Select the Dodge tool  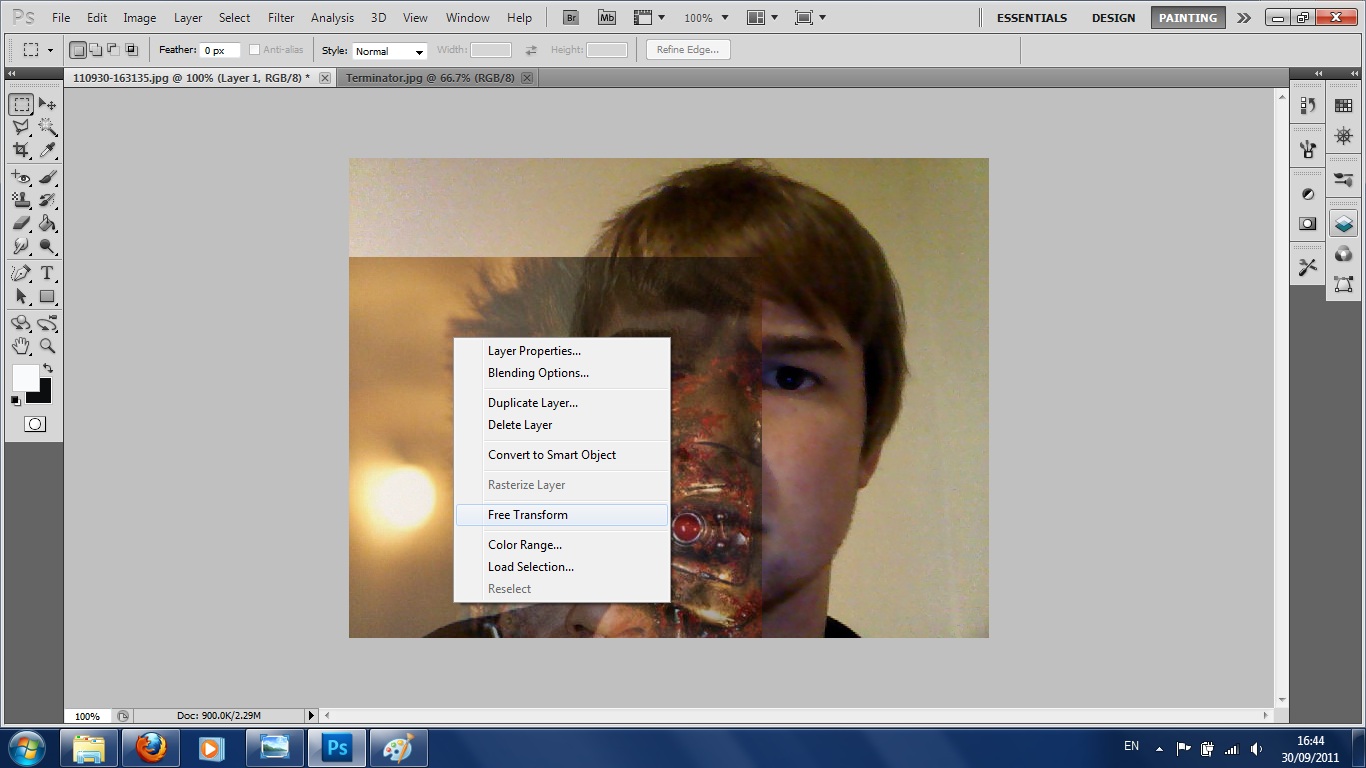click(47, 246)
